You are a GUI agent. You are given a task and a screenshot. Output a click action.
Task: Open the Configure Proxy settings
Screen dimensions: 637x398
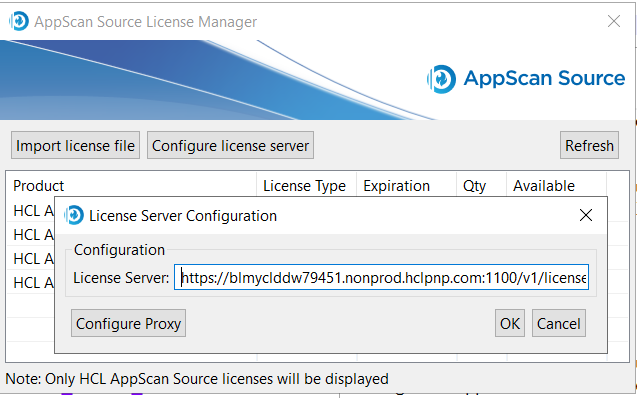pyautogui.click(x=128, y=323)
